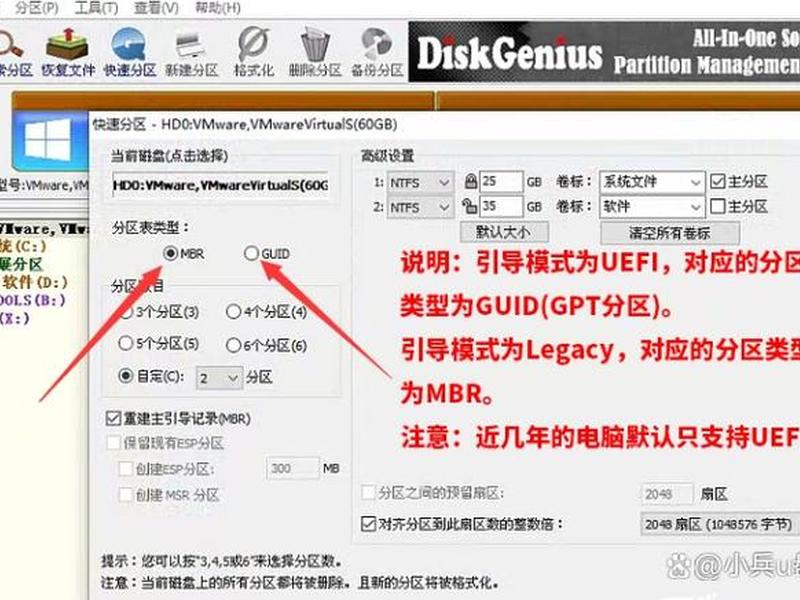The width and height of the screenshot is (800, 600).
Task: Open the 分区(P) menu
Action: click(36, 8)
